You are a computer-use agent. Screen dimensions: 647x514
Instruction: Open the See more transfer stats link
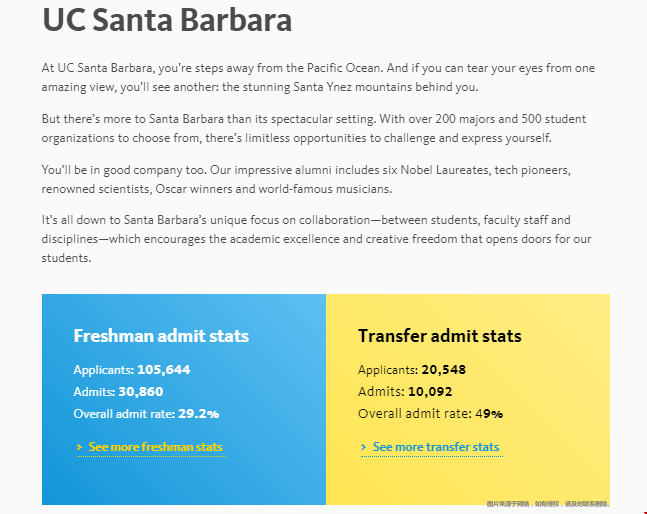point(435,447)
